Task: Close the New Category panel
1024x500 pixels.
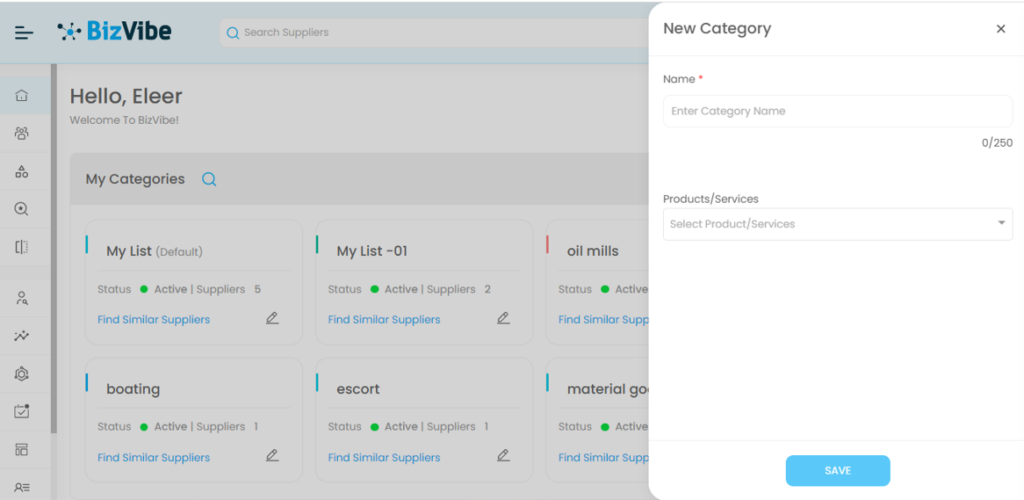Action: tap(1000, 29)
